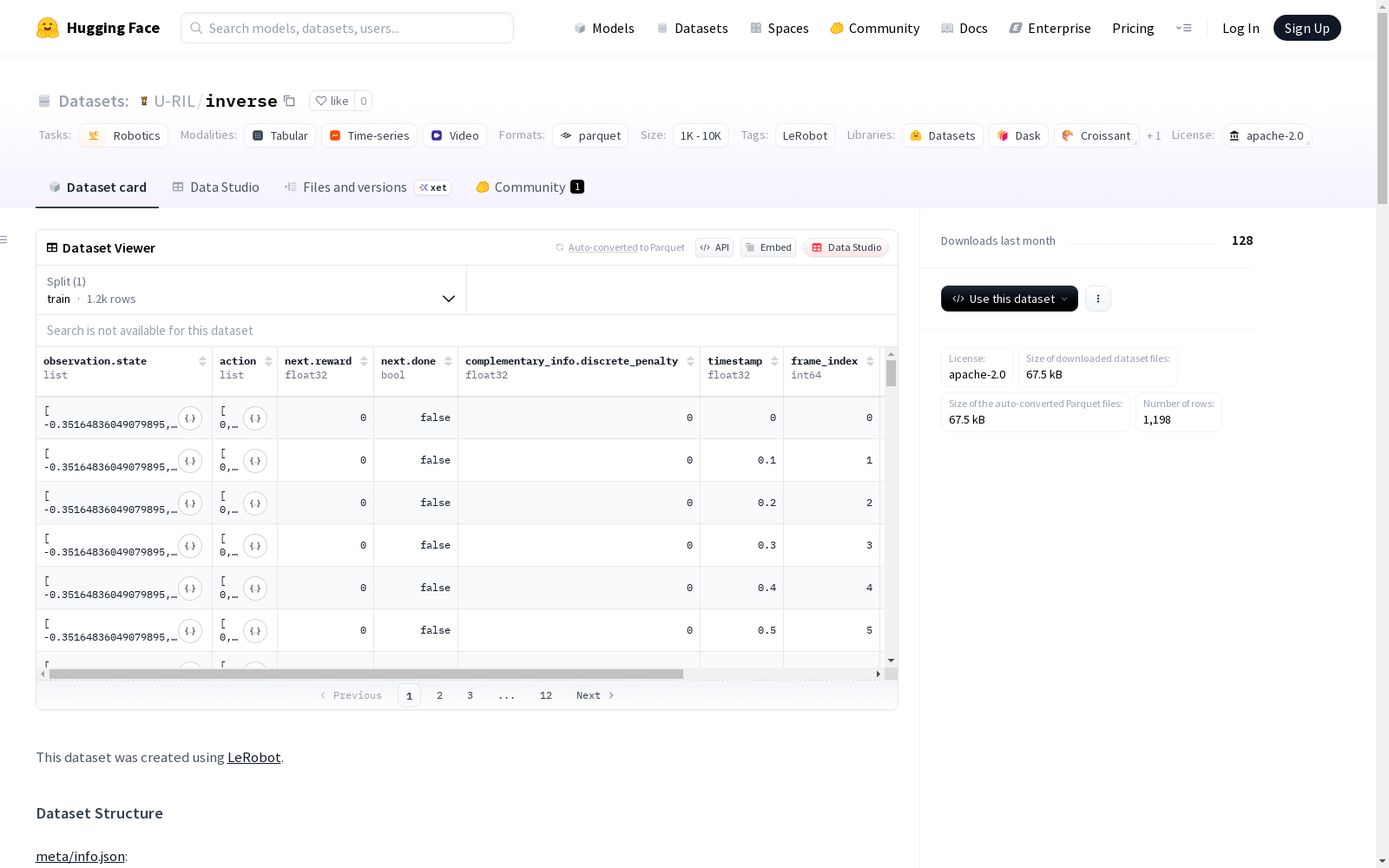
Task: Click the Sign Up button
Action: 1307,28
